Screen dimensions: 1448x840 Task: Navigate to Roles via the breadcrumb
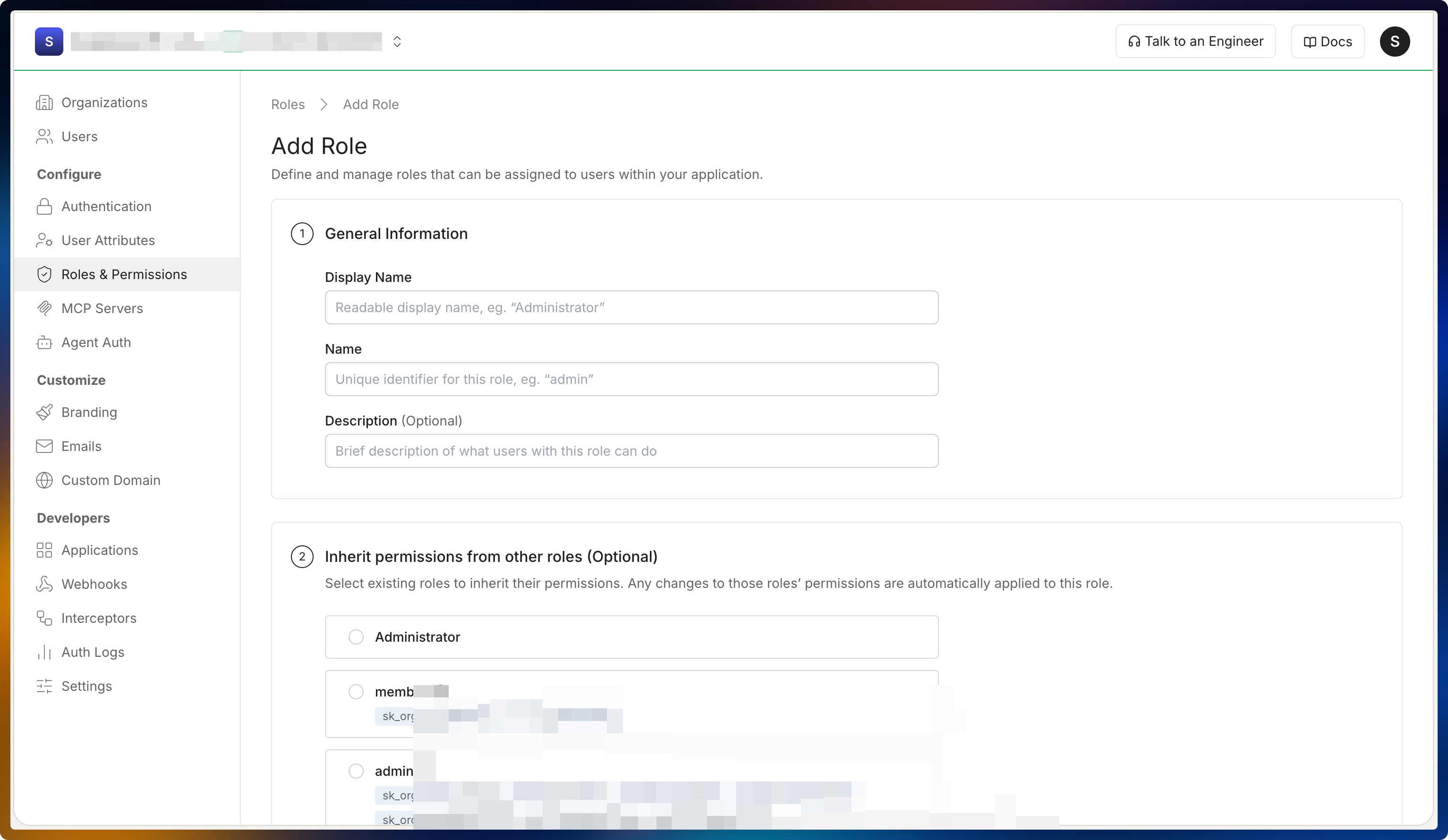287,104
